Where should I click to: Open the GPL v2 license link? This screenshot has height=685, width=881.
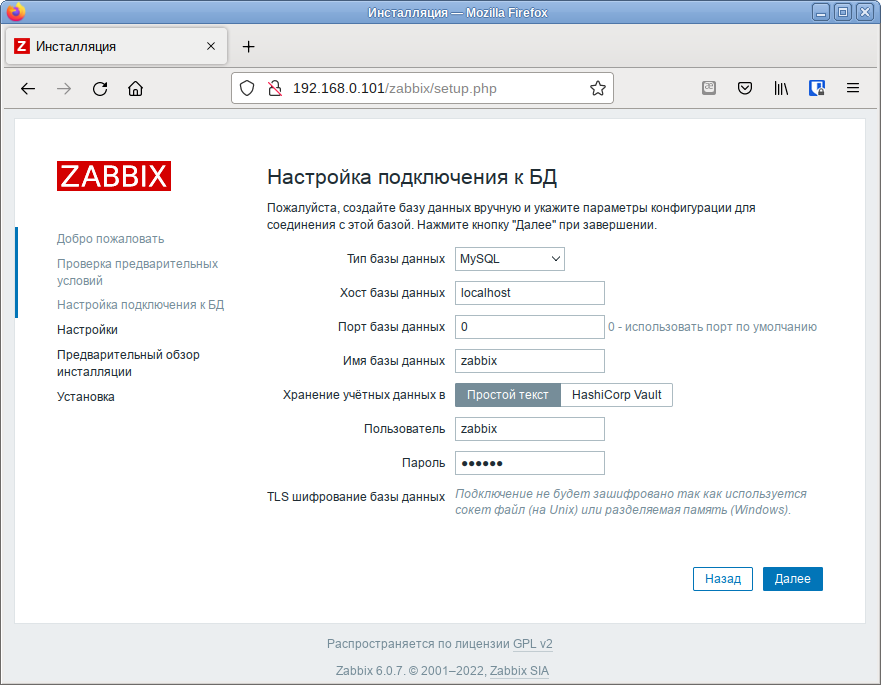533,644
